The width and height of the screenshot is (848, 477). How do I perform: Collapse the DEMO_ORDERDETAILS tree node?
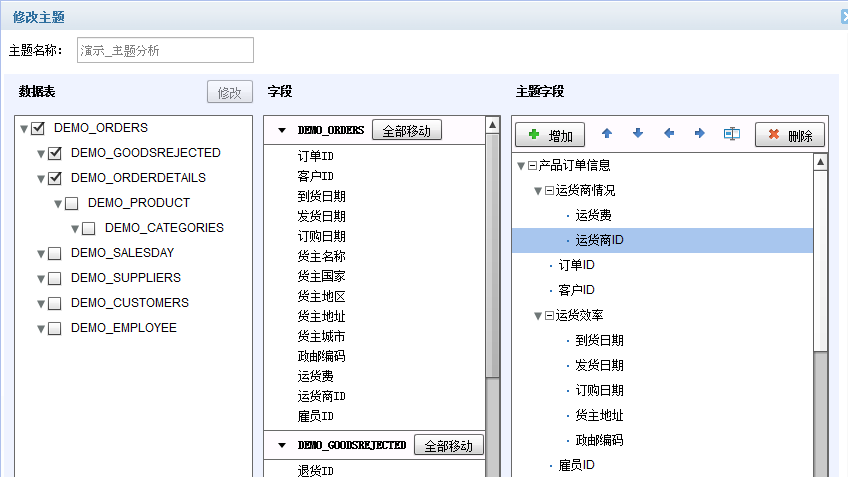point(41,178)
